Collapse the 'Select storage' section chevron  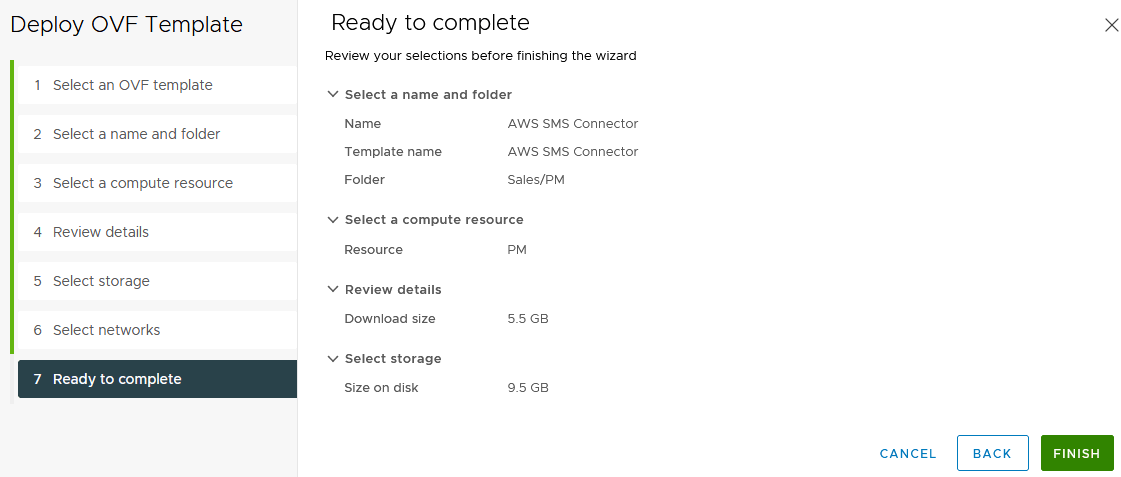tap(333, 359)
